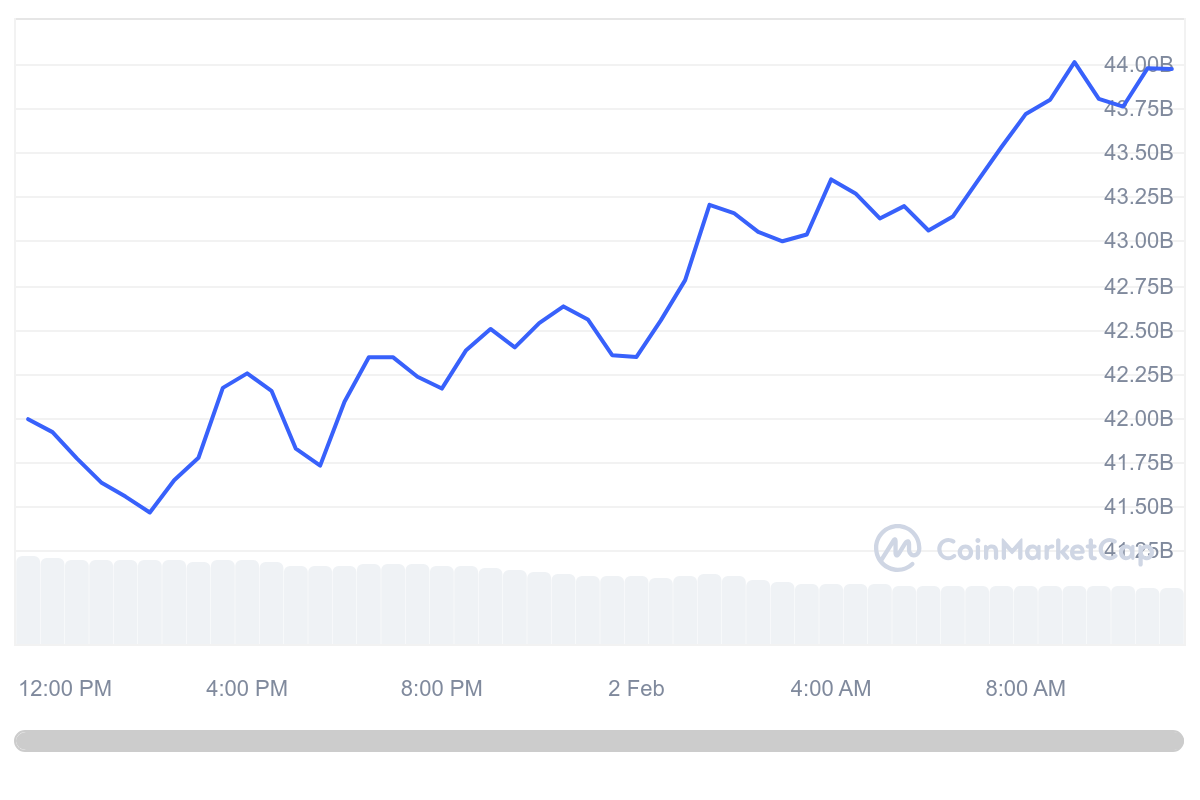The height and width of the screenshot is (800, 1200).
Task: Click the CoinMarketCap logo icon
Action: pyautogui.click(x=897, y=548)
